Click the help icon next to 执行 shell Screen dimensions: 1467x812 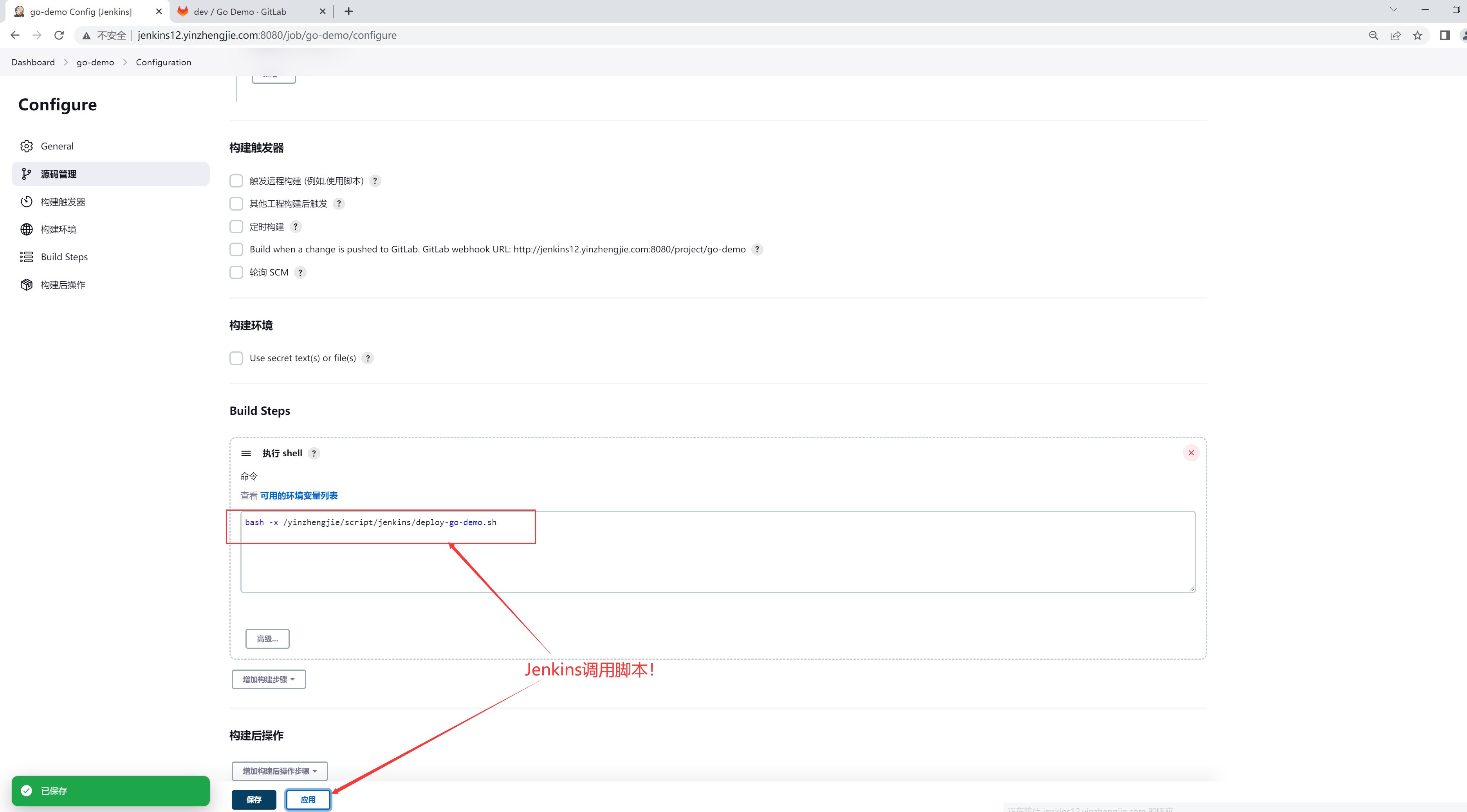(x=314, y=453)
